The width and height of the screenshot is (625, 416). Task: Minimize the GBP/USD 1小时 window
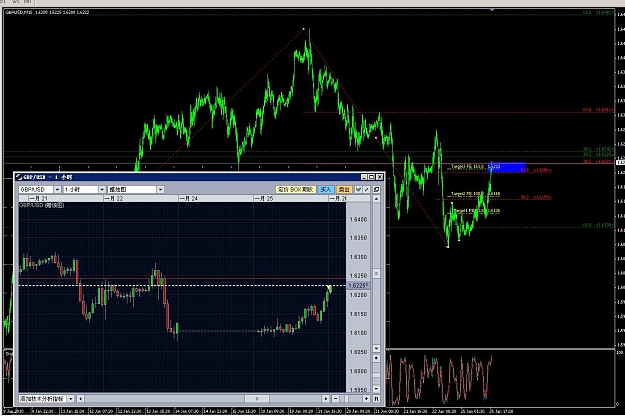click(364, 177)
